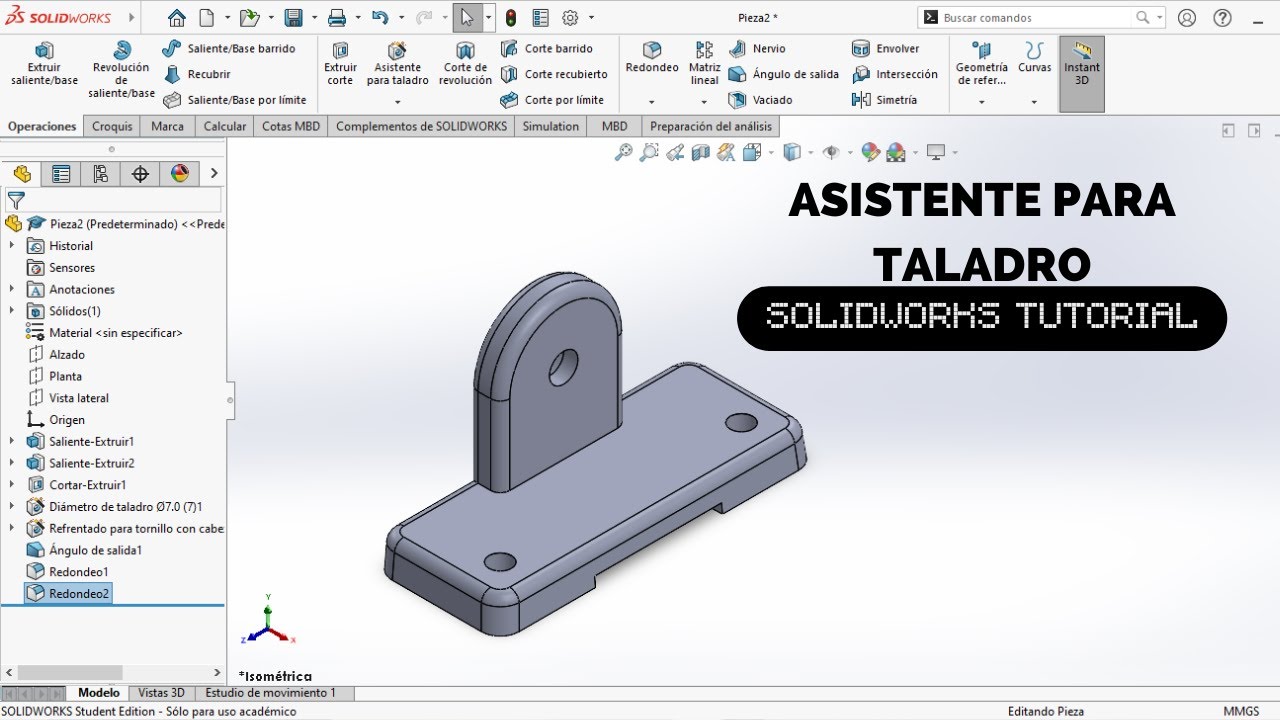Screen dimensions: 1280x720
Task: Open the View orientation dropdown arrow
Action: tap(771, 153)
